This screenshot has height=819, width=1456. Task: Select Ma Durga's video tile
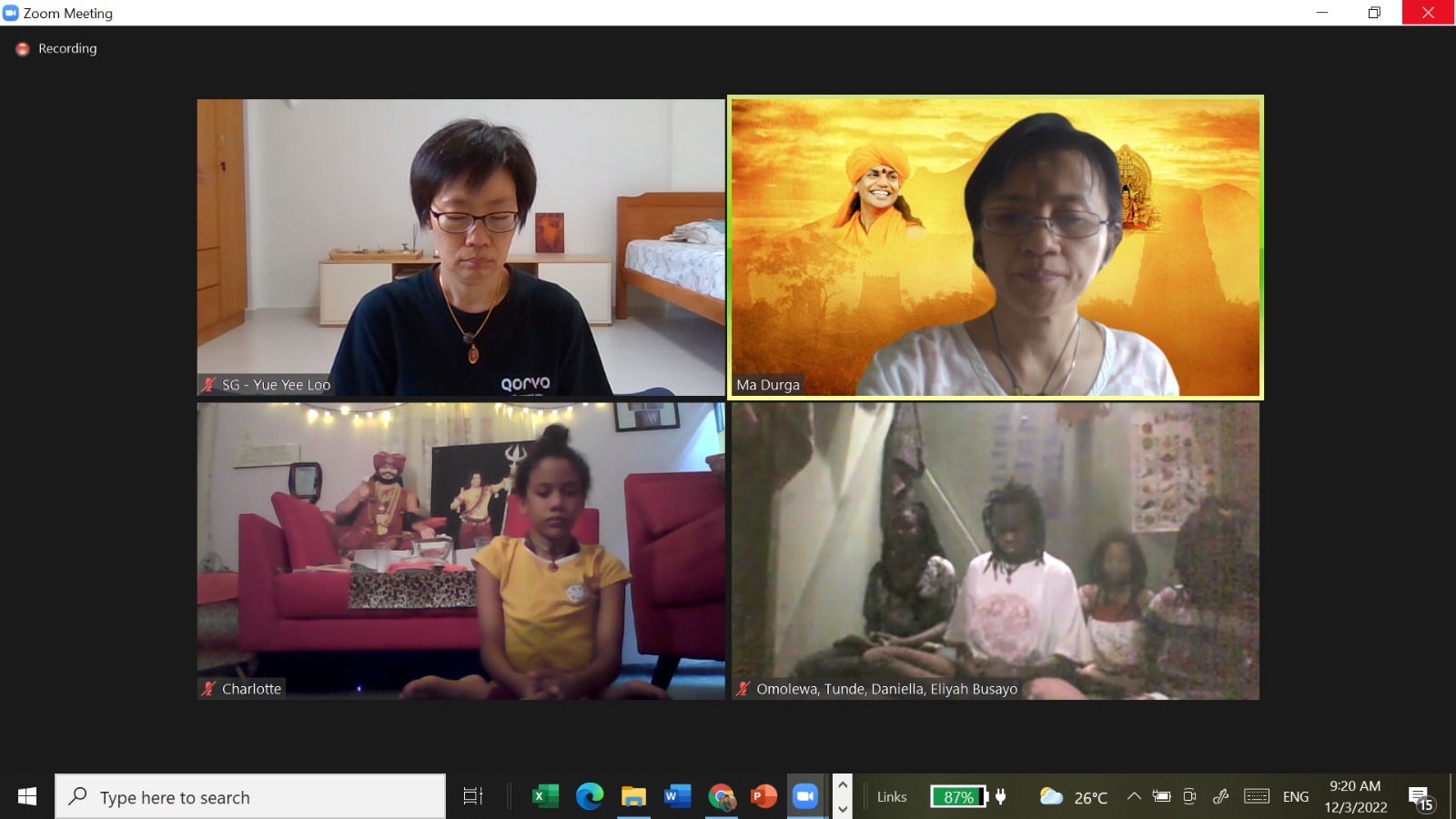[x=996, y=248]
